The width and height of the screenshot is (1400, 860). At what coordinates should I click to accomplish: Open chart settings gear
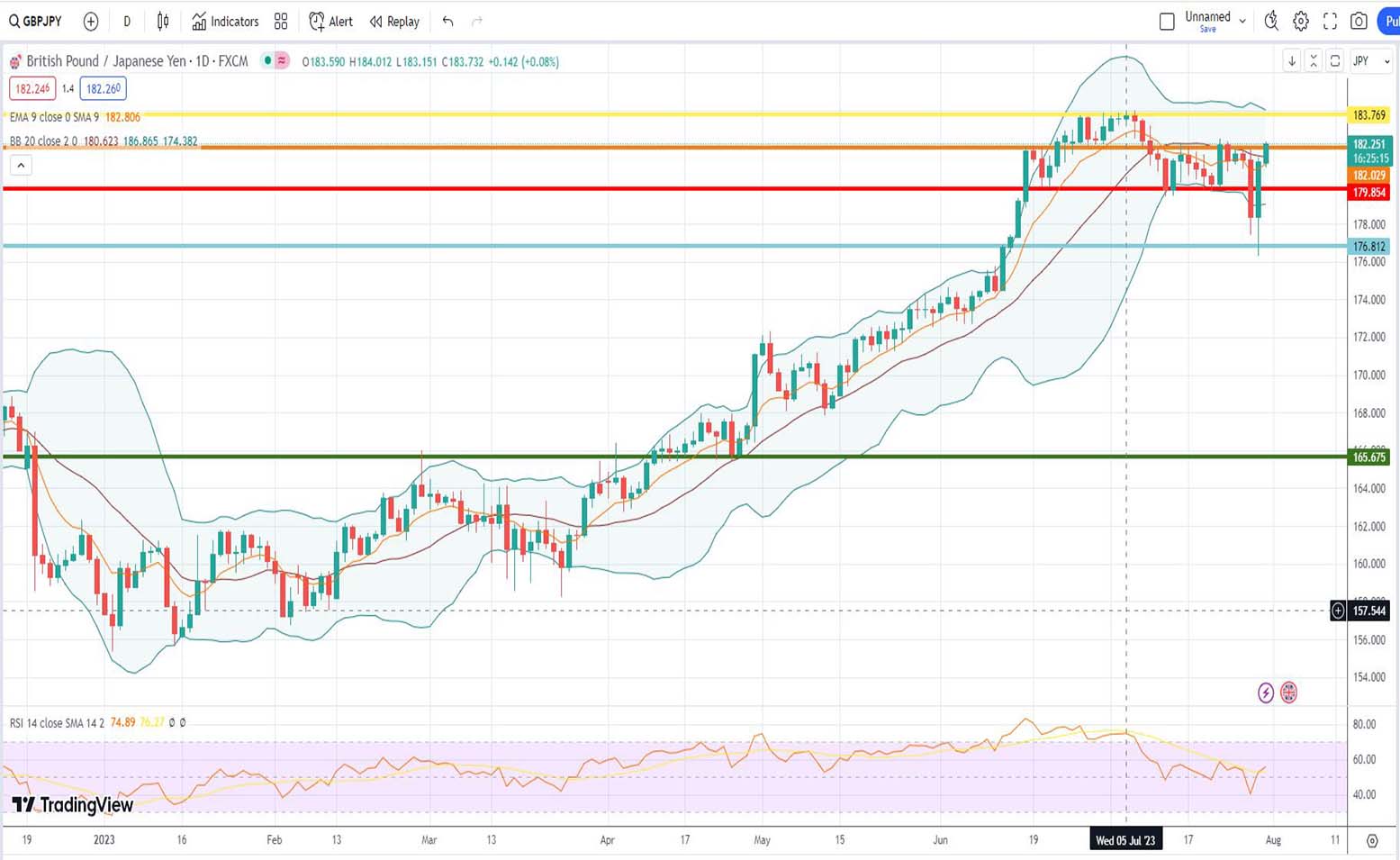pyautogui.click(x=1301, y=21)
